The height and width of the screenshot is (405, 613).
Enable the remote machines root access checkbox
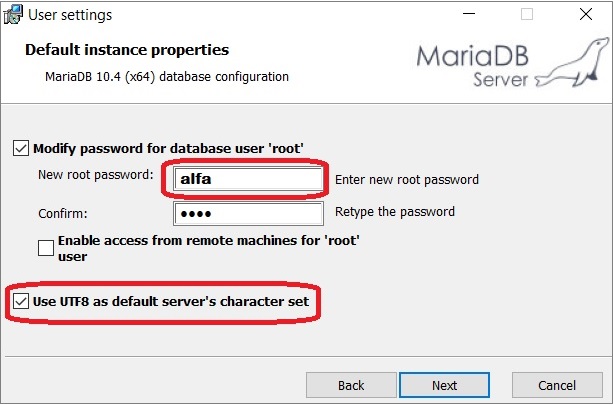pyautogui.click(x=46, y=248)
